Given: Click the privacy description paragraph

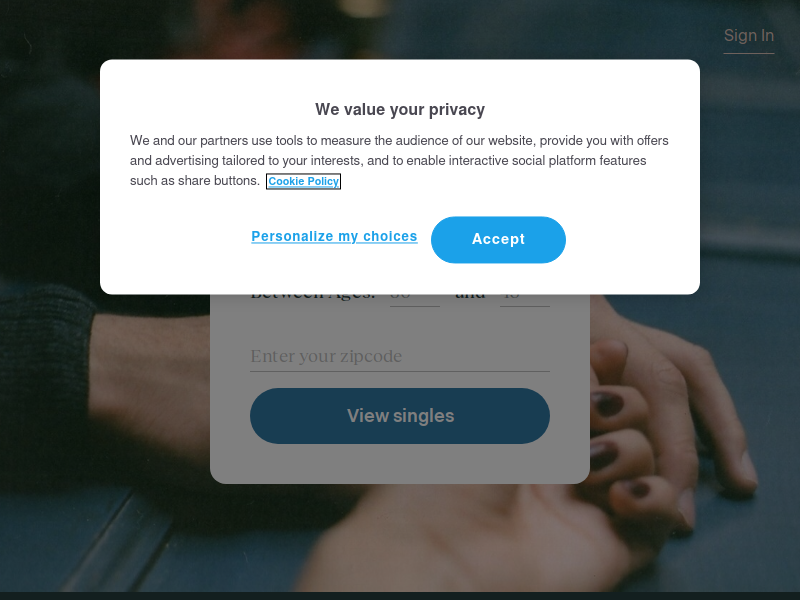Looking at the screenshot, I should point(399,160).
